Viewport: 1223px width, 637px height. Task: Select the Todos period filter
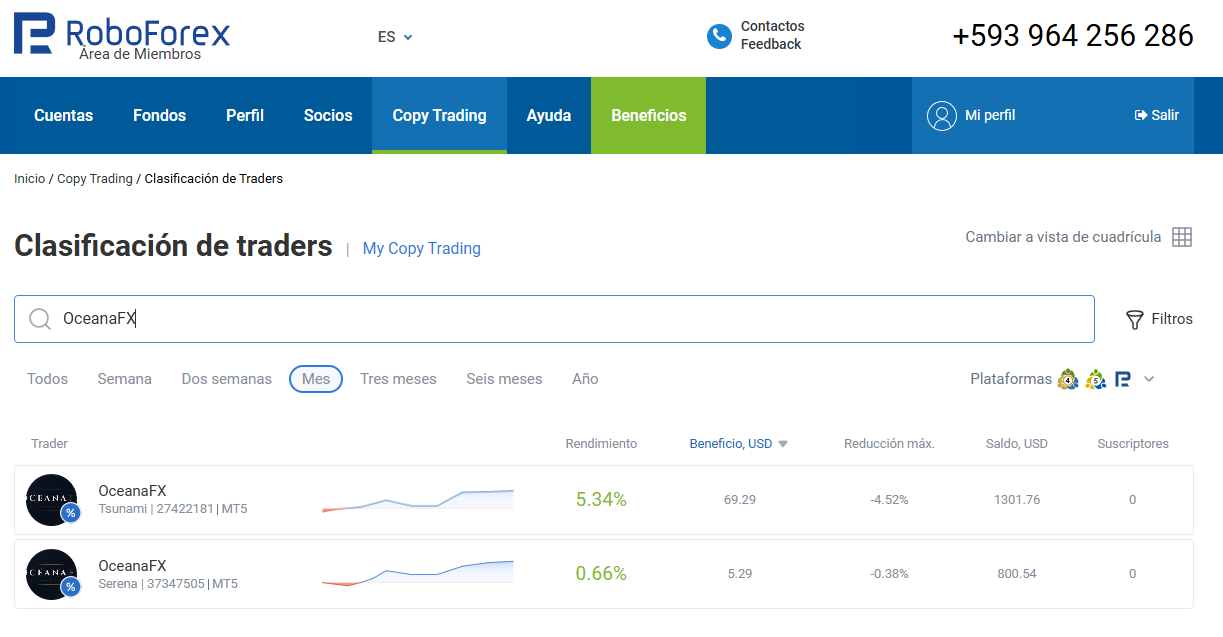(47, 379)
